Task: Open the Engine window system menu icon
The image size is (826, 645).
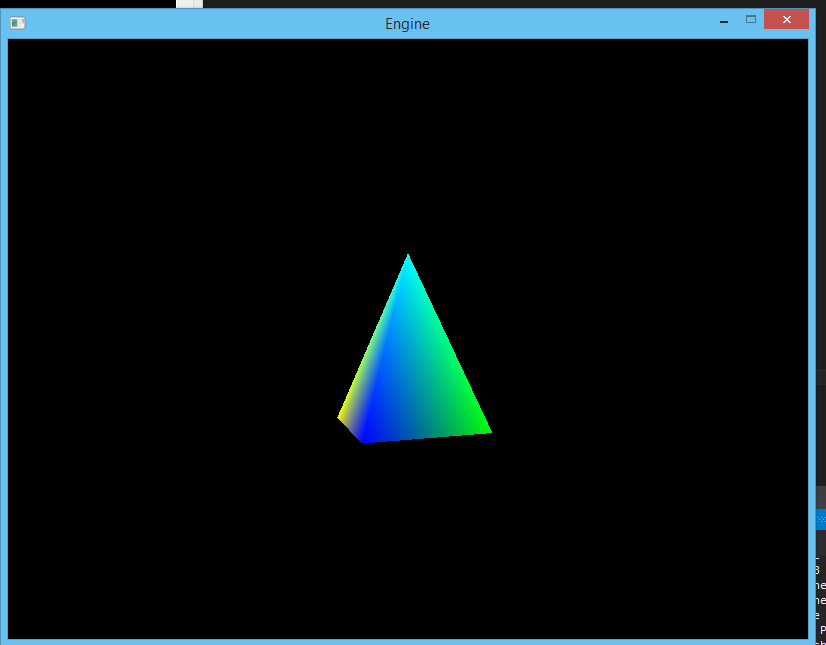Action: [17, 23]
